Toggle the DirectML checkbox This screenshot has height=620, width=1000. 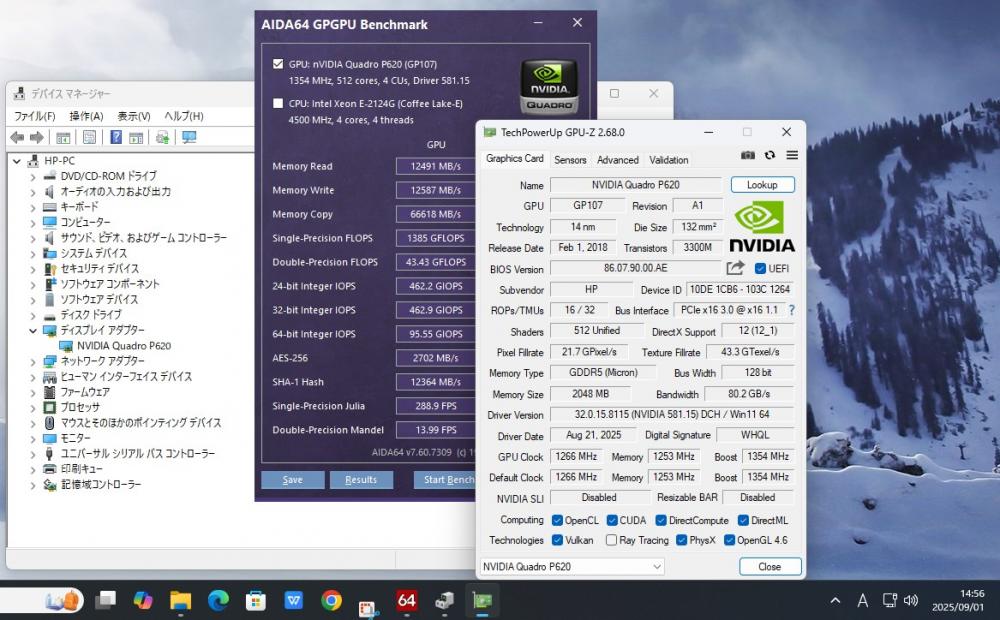(743, 520)
